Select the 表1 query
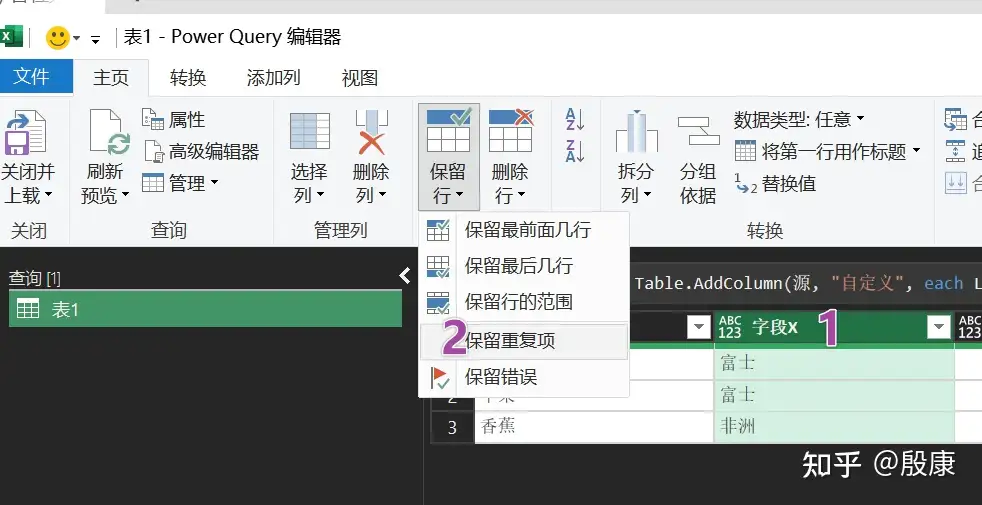982x505 pixels. click(x=205, y=309)
